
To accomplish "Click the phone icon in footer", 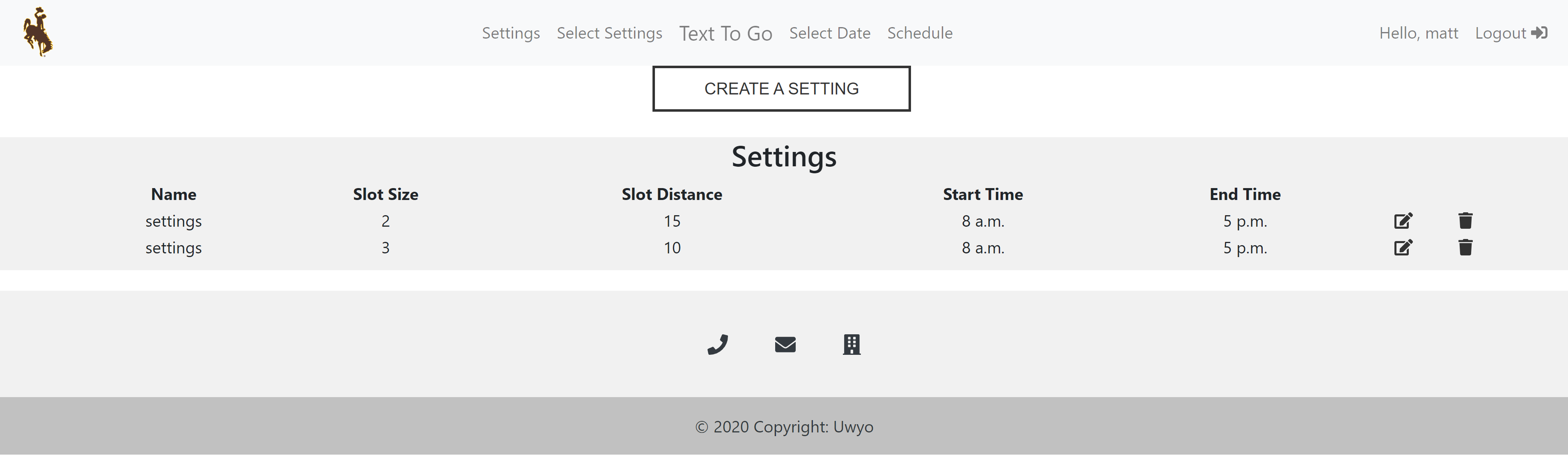I will pos(718,345).
